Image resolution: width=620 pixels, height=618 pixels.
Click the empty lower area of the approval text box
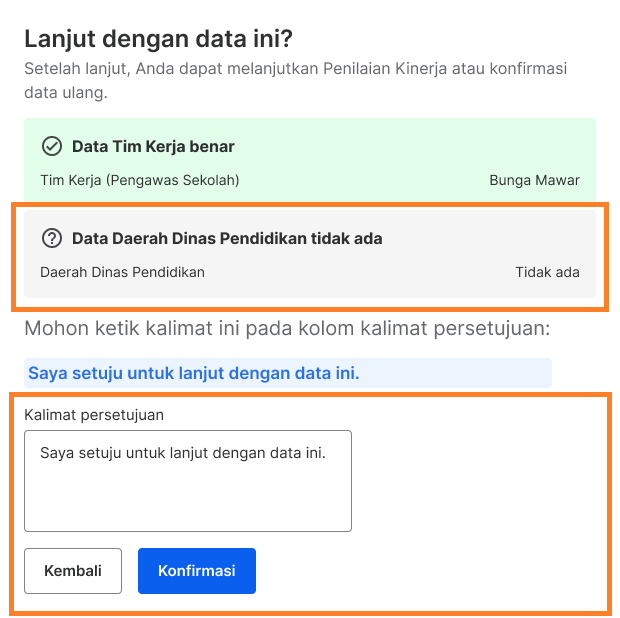coord(188,500)
